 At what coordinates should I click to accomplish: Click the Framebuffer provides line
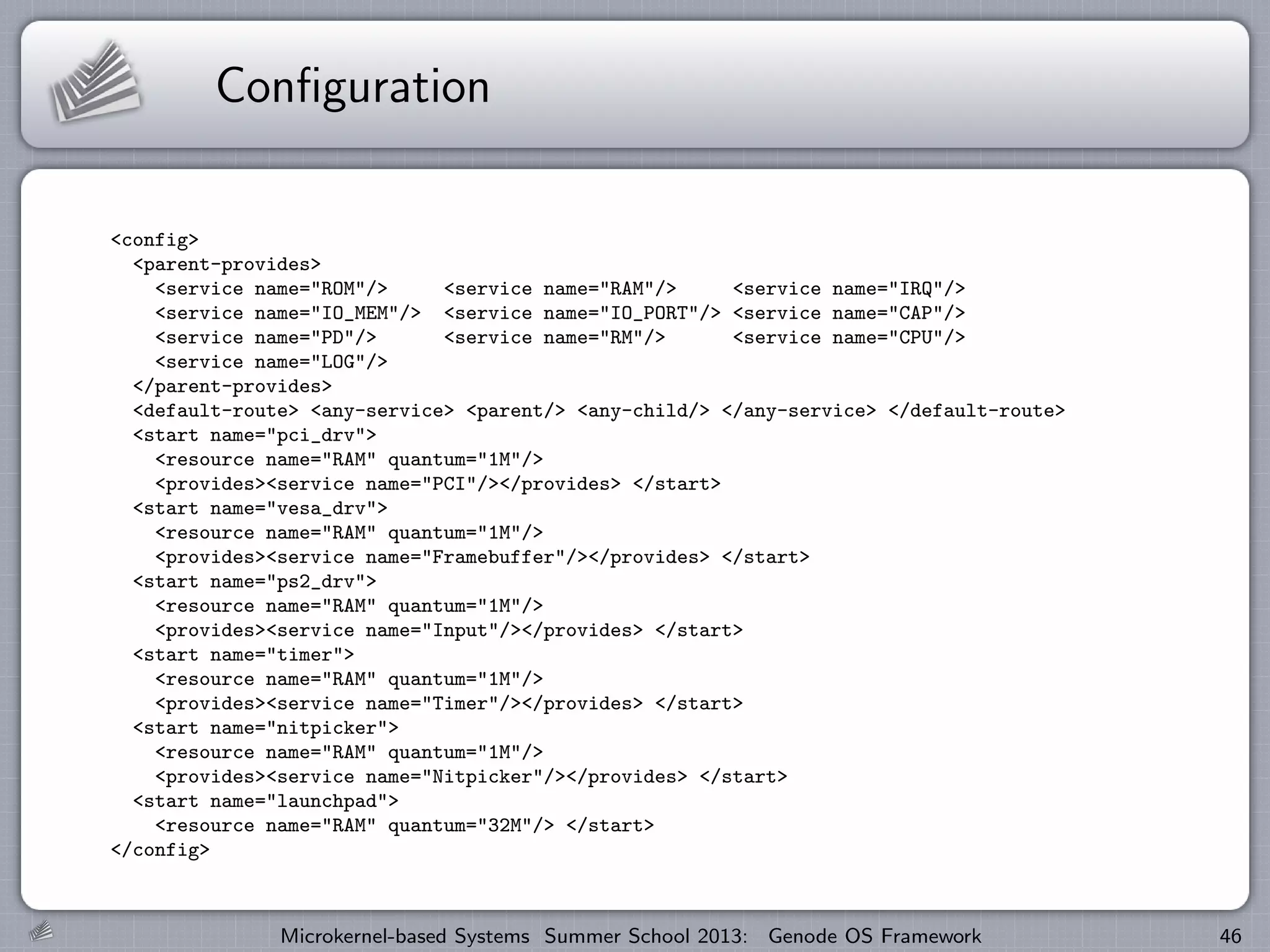(x=482, y=557)
